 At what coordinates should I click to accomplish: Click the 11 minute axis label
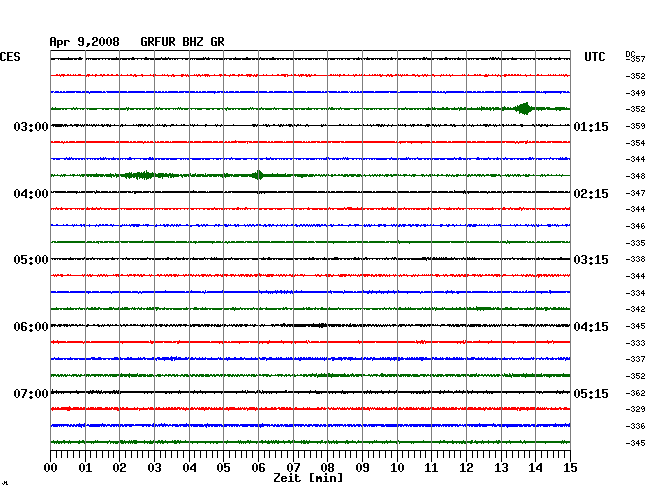coord(431,468)
